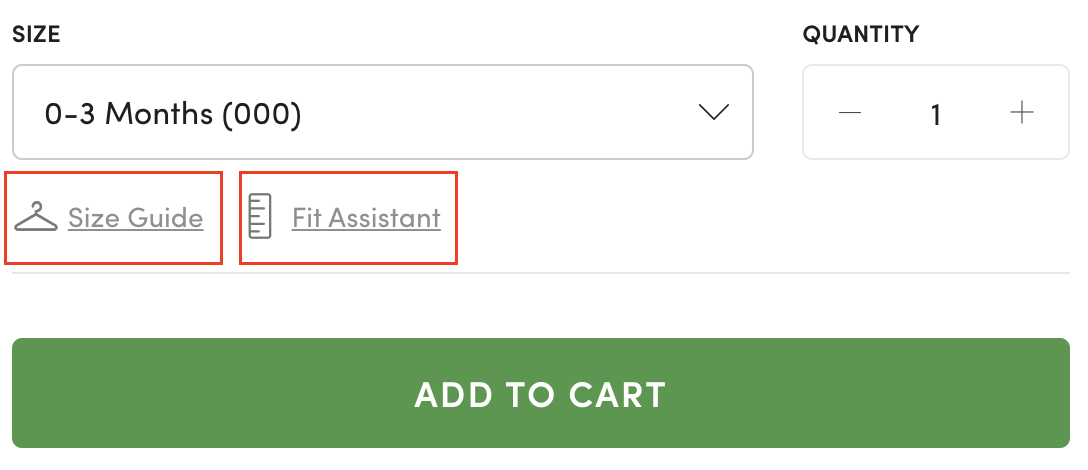
Task: Click the QUANTITY label above the stepper
Action: click(860, 35)
